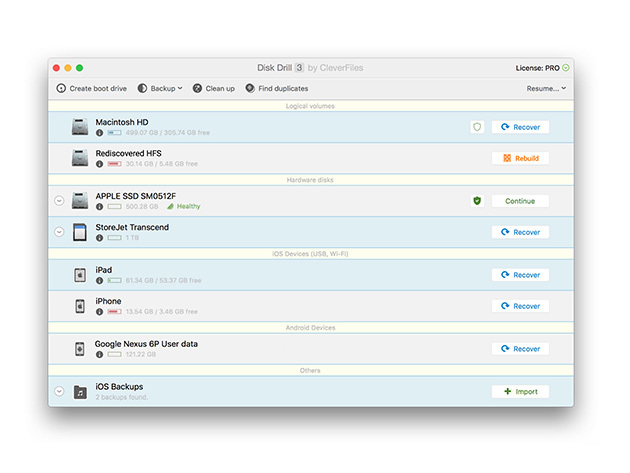Show info for Rediscovered HFS
Image resolution: width=630 pixels, height=473 pixels.
99,164
